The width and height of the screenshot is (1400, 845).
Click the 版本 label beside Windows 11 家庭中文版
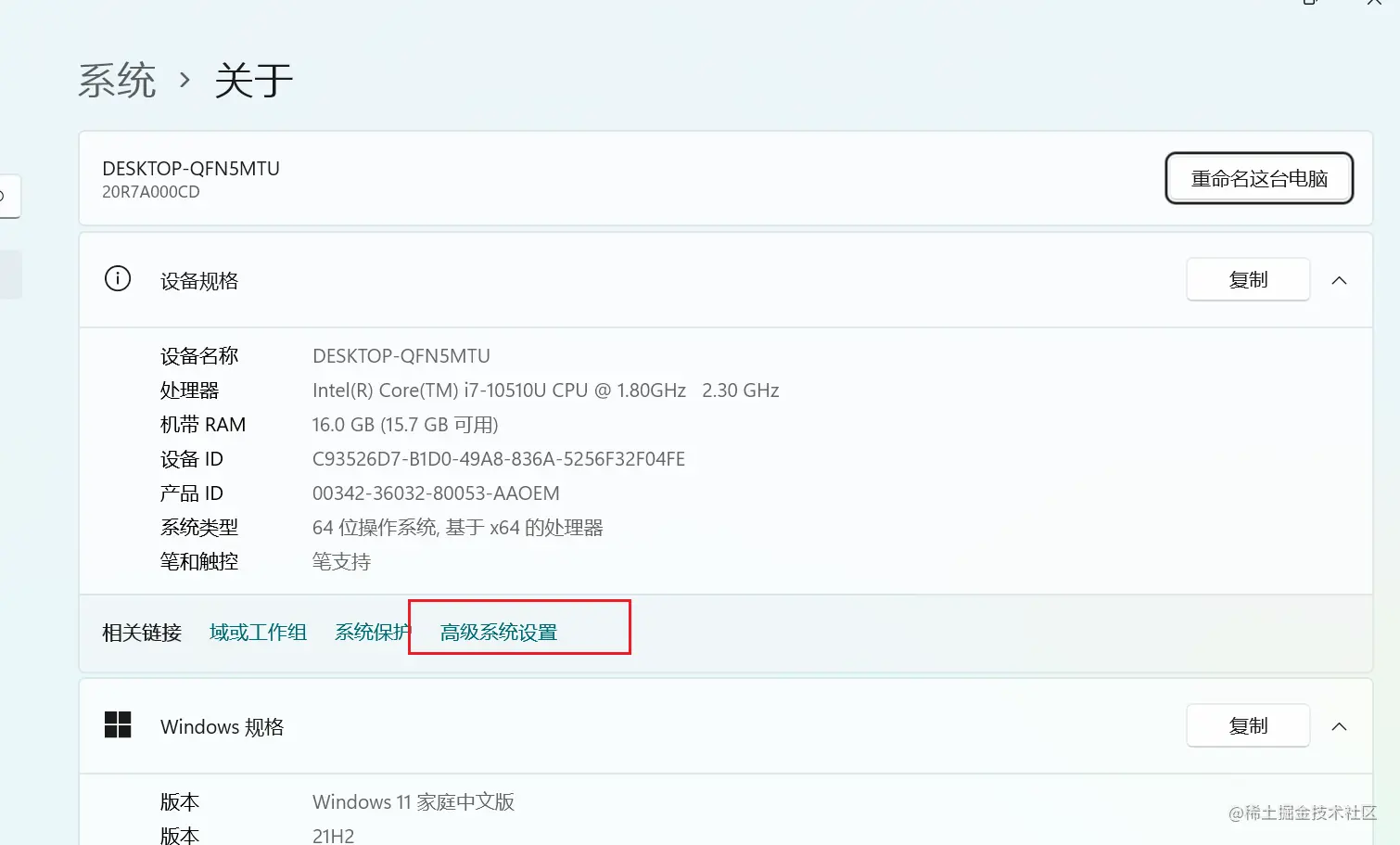(x=180, y=802)
